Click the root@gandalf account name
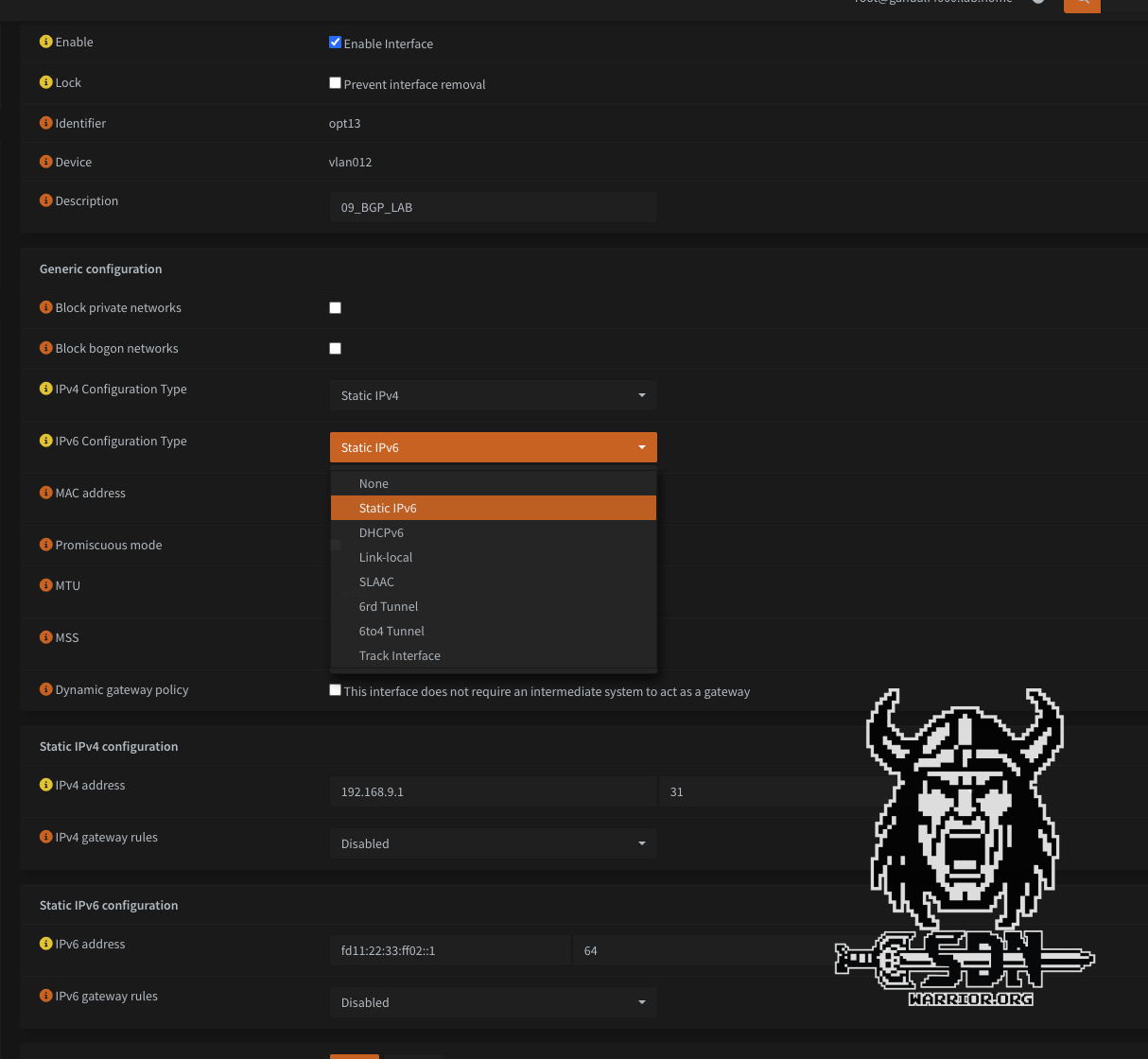Image resolution: width=1148 pixels, height=1059 pixels. click(x=931, y=4)
